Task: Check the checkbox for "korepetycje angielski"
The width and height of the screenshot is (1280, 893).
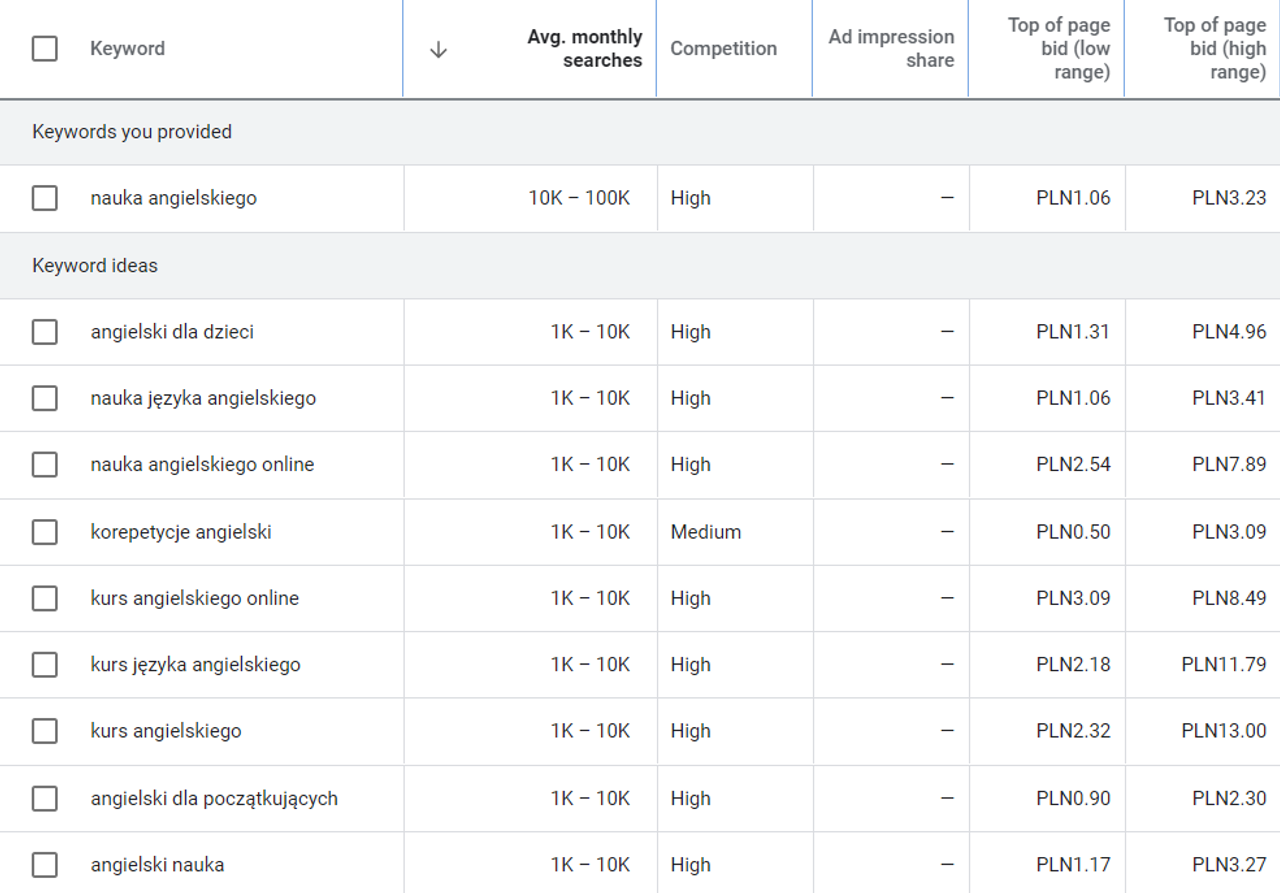Action: point(44,531)
